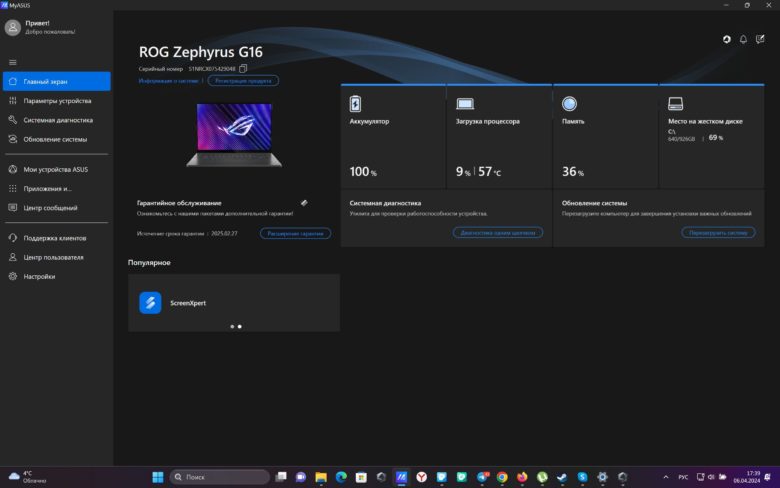This screenshot has width=780, height=488.
Task: Click the taskbar Поиск search box
Action: [x=220, y=477]
